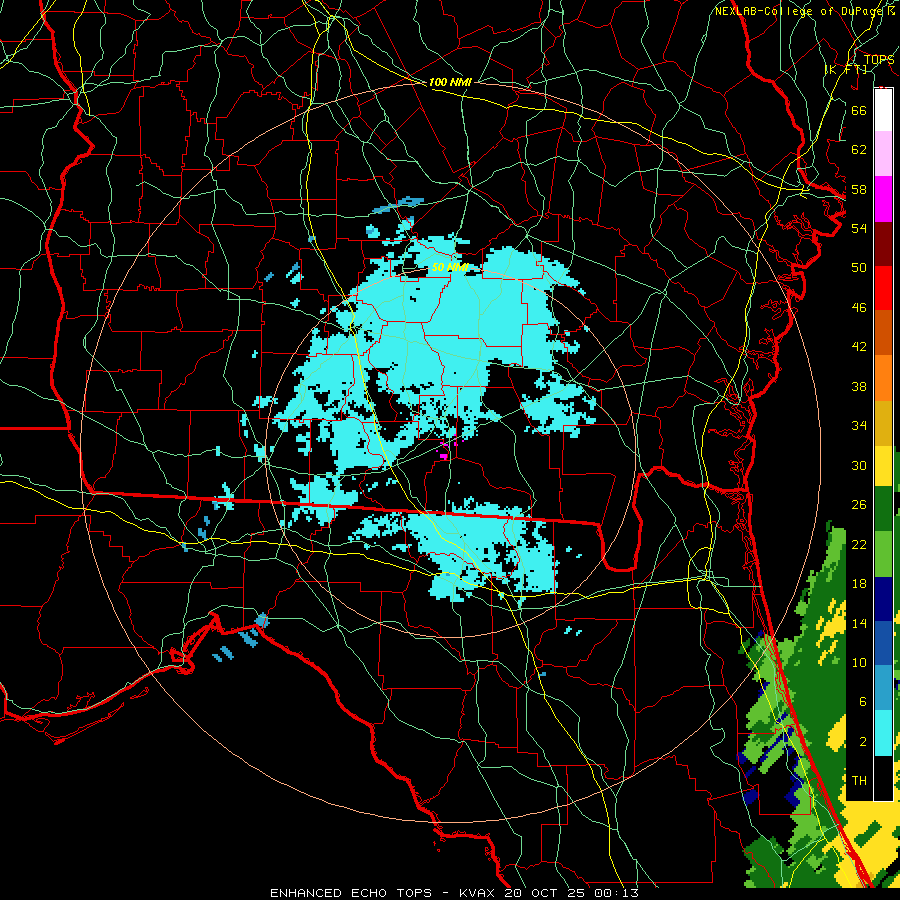Click the "14" legend value
The height and width of the screenshot is (900, 900).
pos(859,623)
